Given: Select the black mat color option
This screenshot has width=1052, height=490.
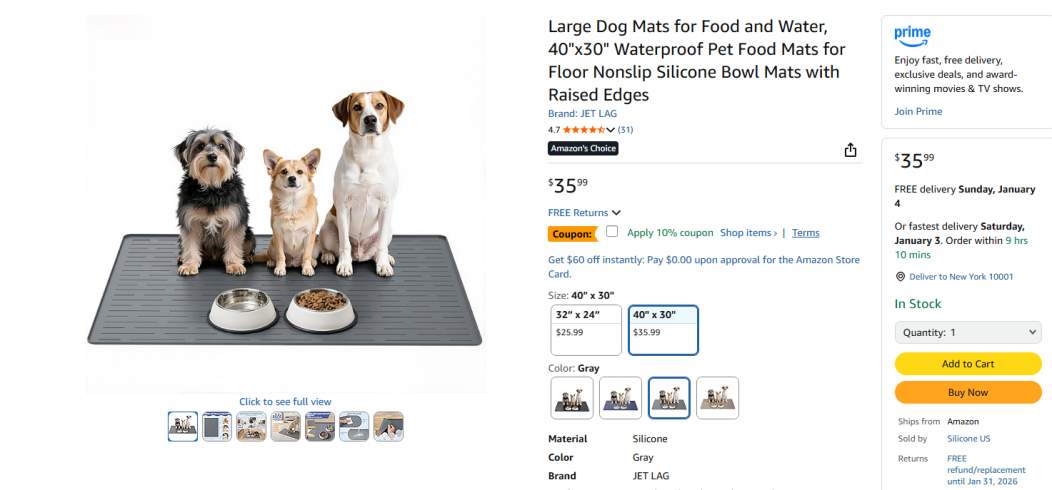Looking at the screenshot, I should tap(572, 397).
